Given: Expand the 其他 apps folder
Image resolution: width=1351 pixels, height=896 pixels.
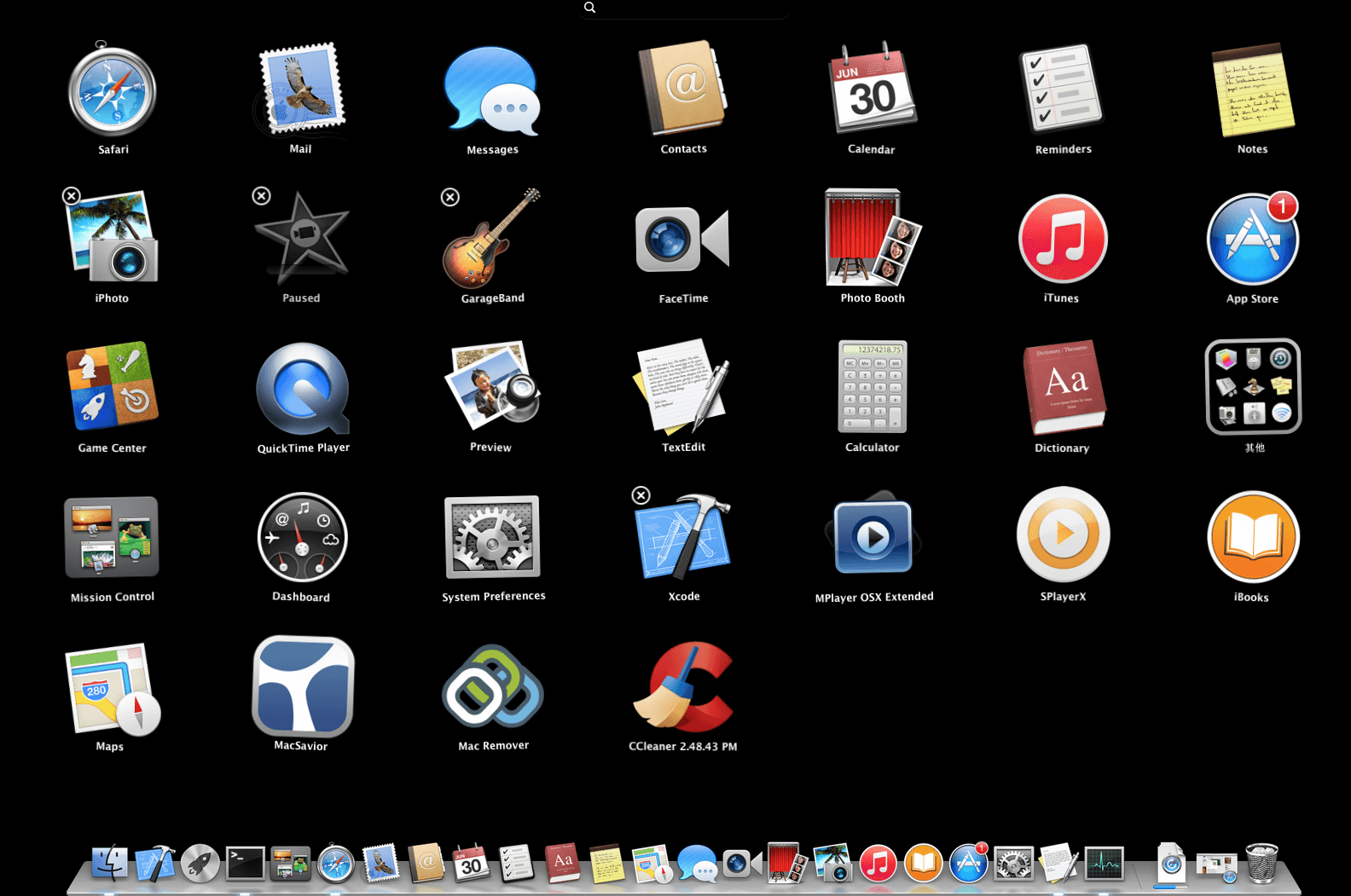Looking at the screenshot, I should coord(1253,387).
